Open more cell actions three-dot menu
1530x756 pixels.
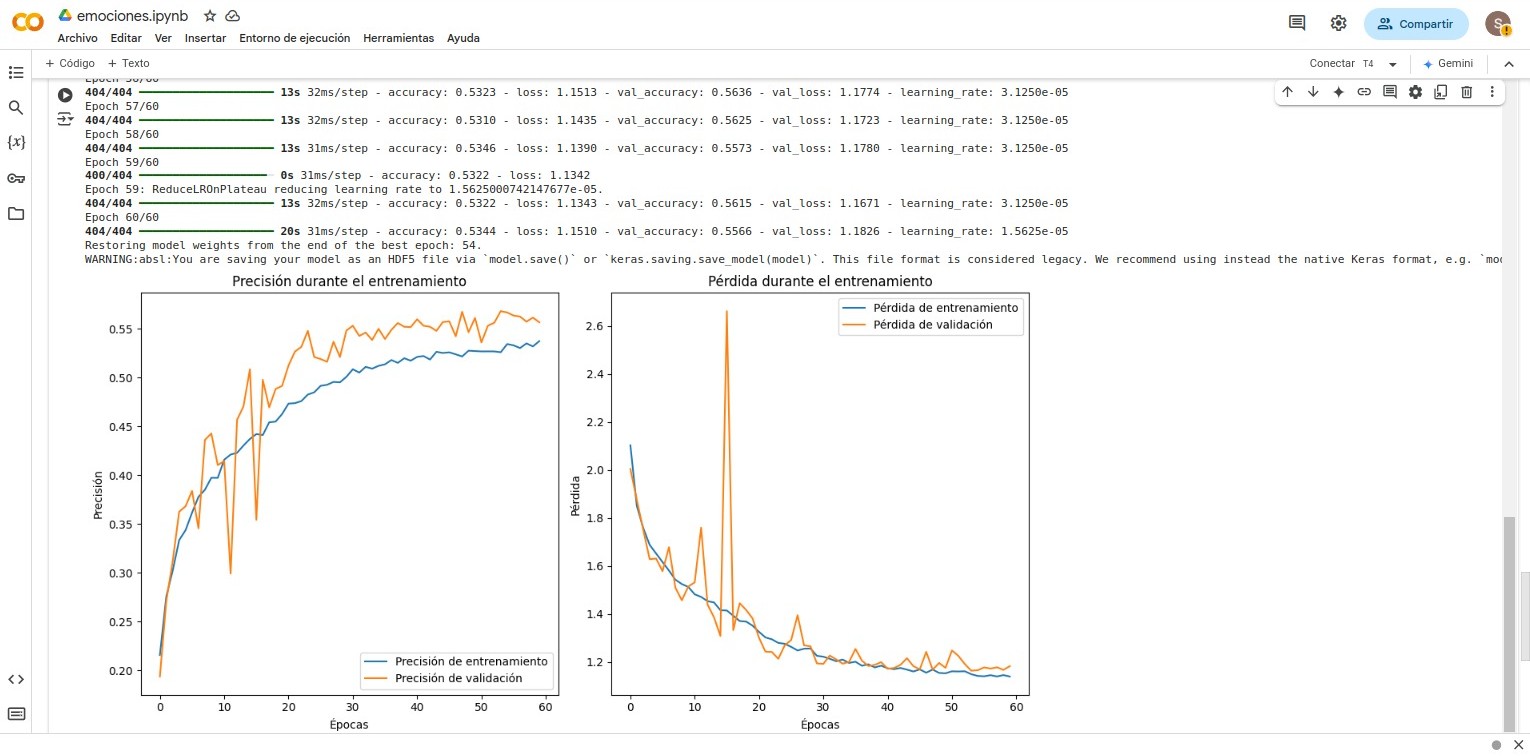1492,92
